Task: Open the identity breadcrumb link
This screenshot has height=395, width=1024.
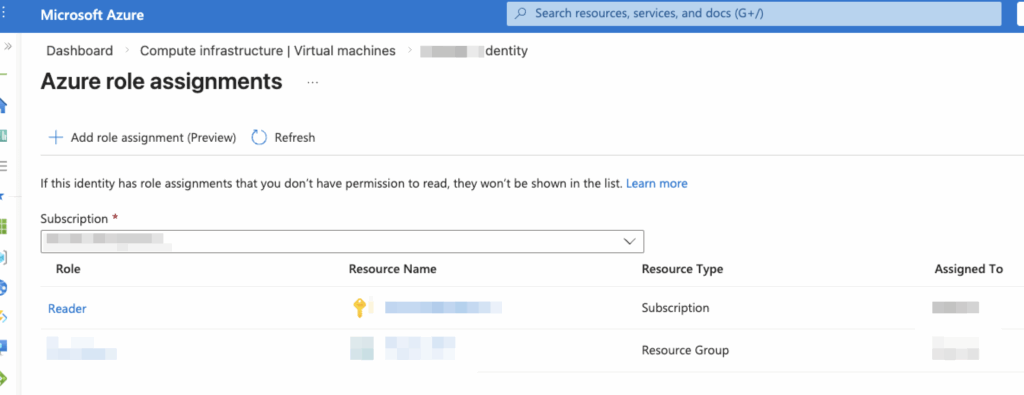Action: (474, 50)
